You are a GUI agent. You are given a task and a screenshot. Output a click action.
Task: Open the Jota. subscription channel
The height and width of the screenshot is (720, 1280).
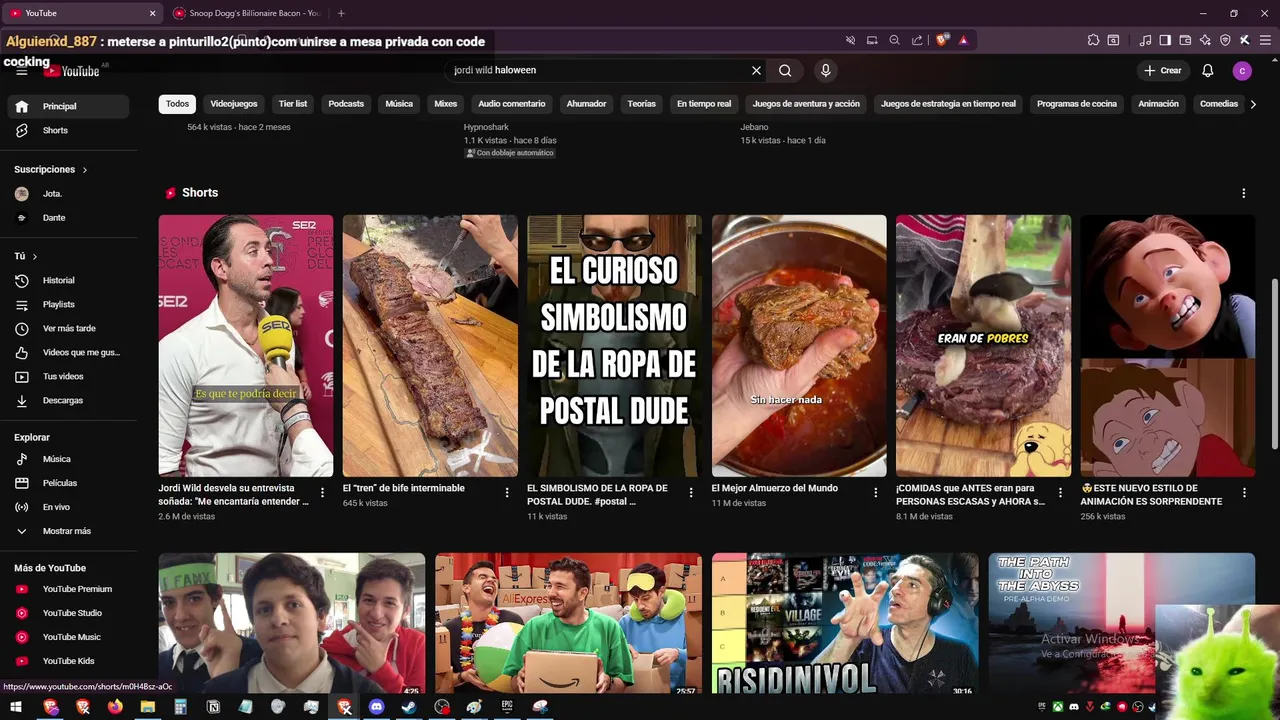68,193
